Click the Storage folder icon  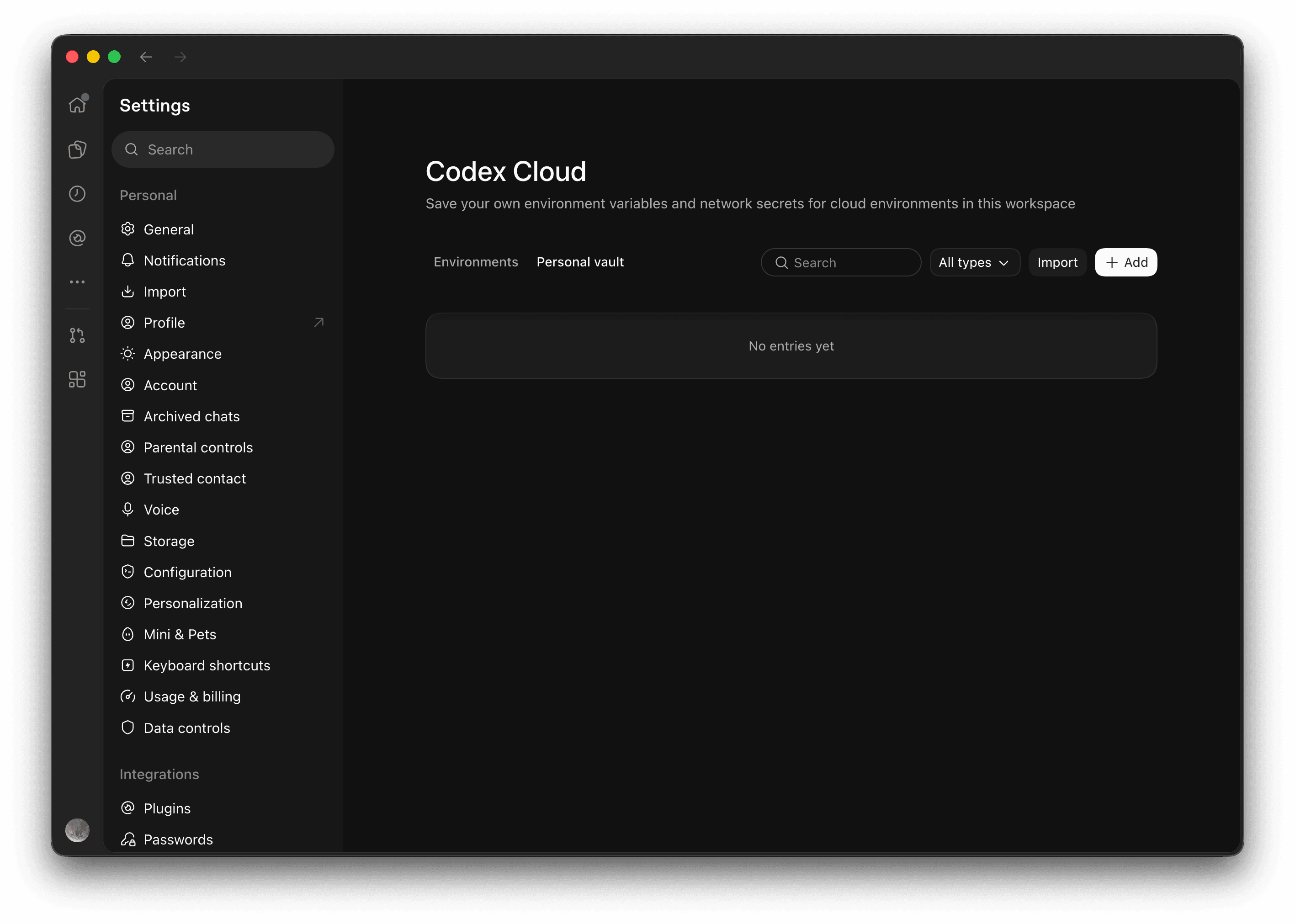coord(128,541)
